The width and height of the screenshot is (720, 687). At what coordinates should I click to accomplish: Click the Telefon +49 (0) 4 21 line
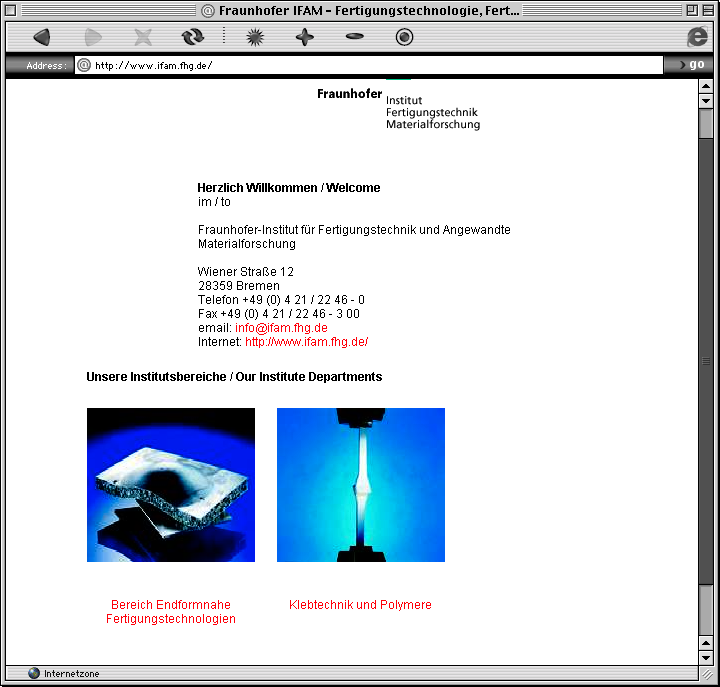(x=281, y=300)
